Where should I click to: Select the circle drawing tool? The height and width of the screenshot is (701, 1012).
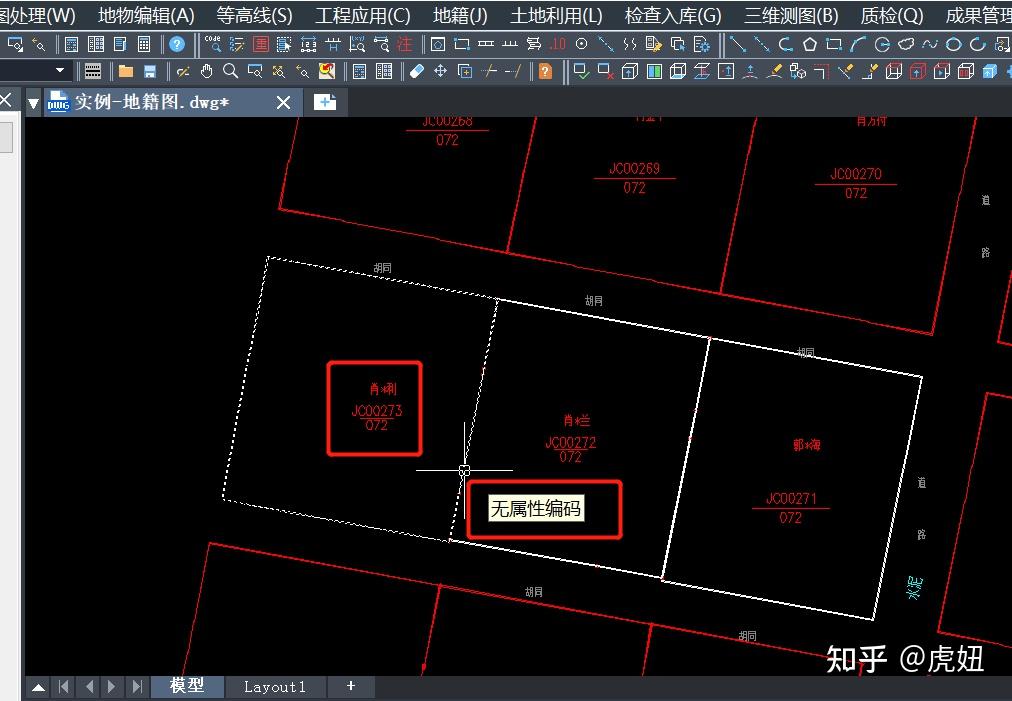883,45
